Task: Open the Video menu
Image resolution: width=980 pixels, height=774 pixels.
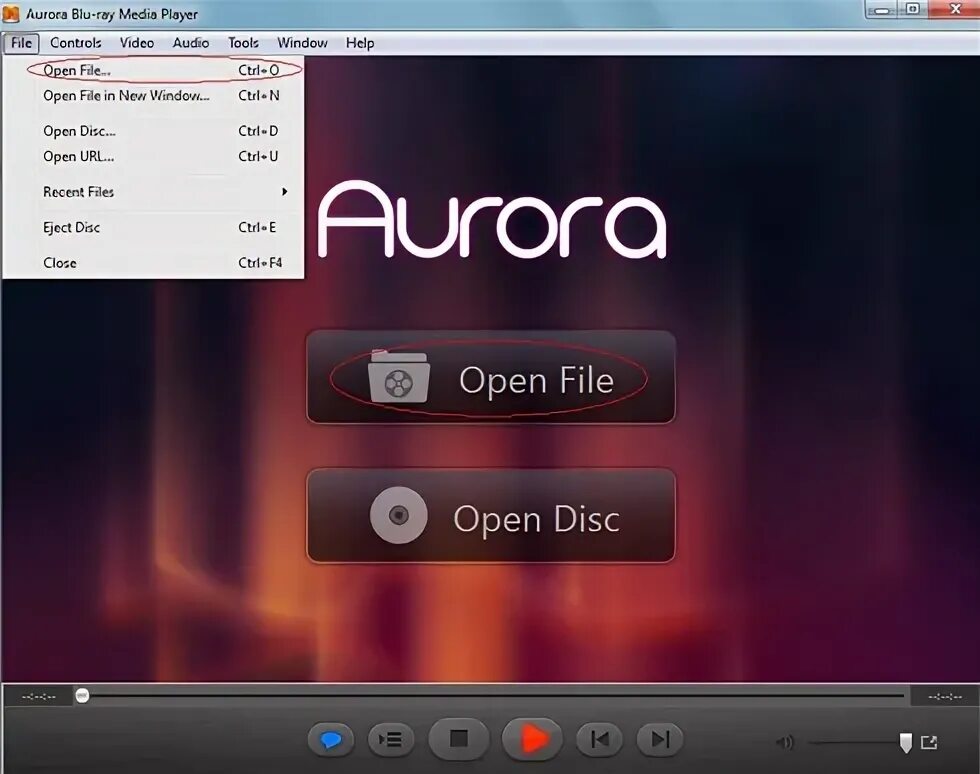Action: point(137,43)
